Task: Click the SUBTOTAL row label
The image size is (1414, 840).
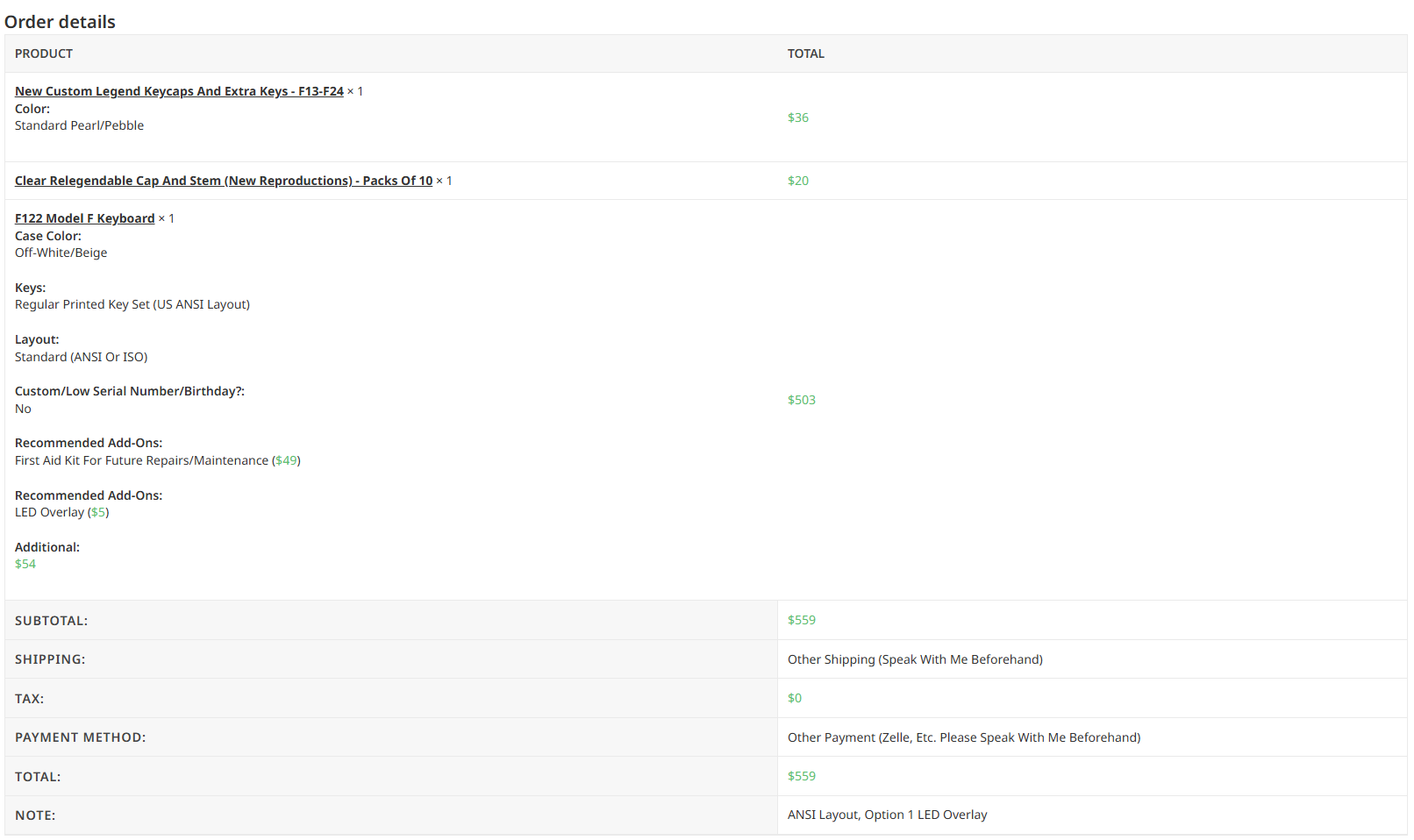Action: pyautogui.click(x=52, y=621)
